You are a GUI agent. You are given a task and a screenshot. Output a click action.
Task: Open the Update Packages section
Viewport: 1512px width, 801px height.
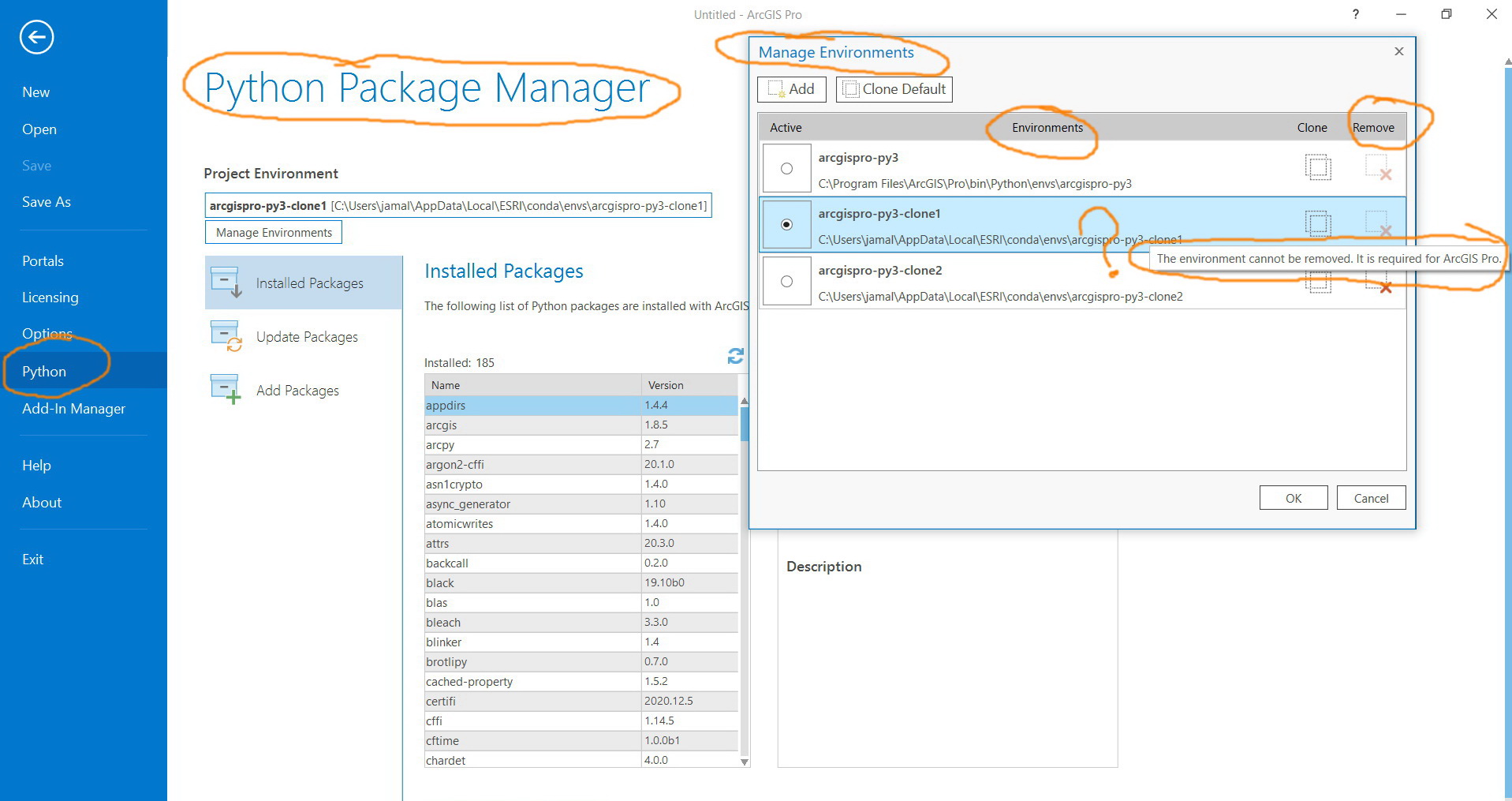(304, 337)
